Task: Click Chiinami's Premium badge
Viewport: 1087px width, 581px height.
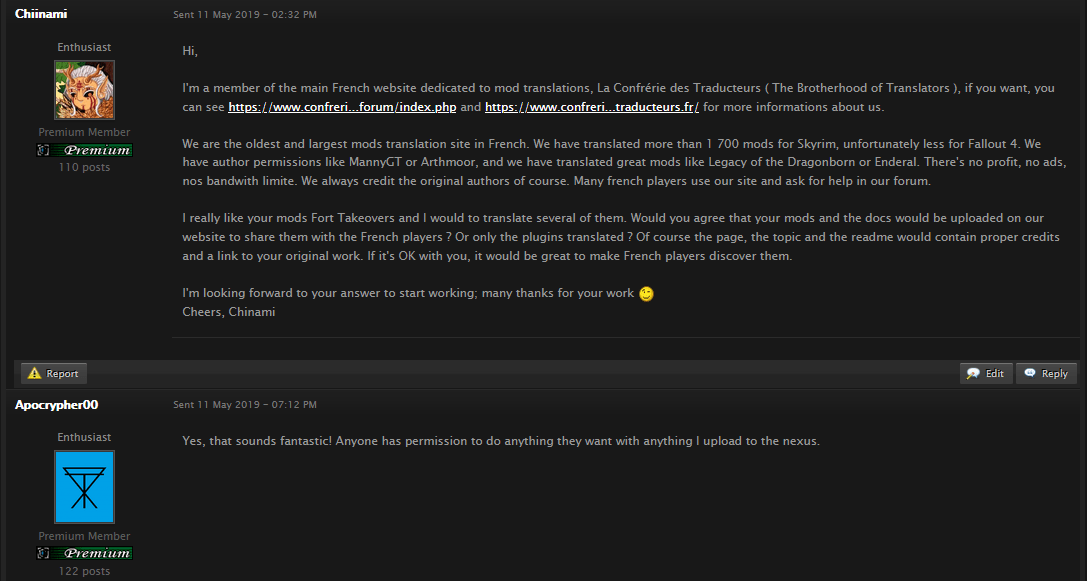Action: tap(85, 150)
